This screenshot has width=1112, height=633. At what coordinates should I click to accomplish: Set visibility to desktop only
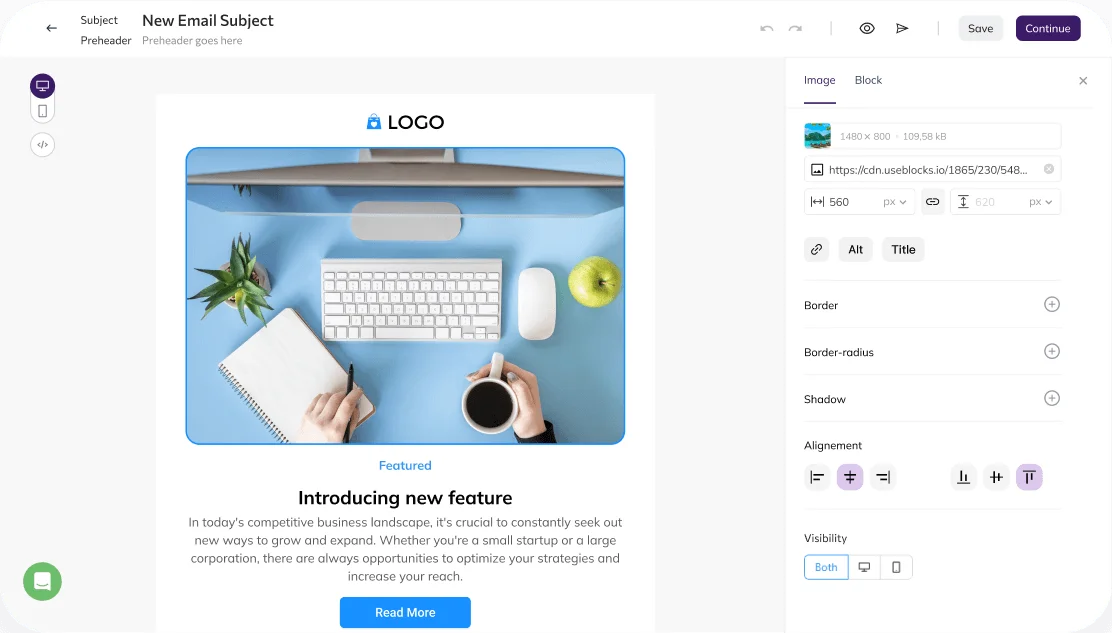[x=864, y=567]
